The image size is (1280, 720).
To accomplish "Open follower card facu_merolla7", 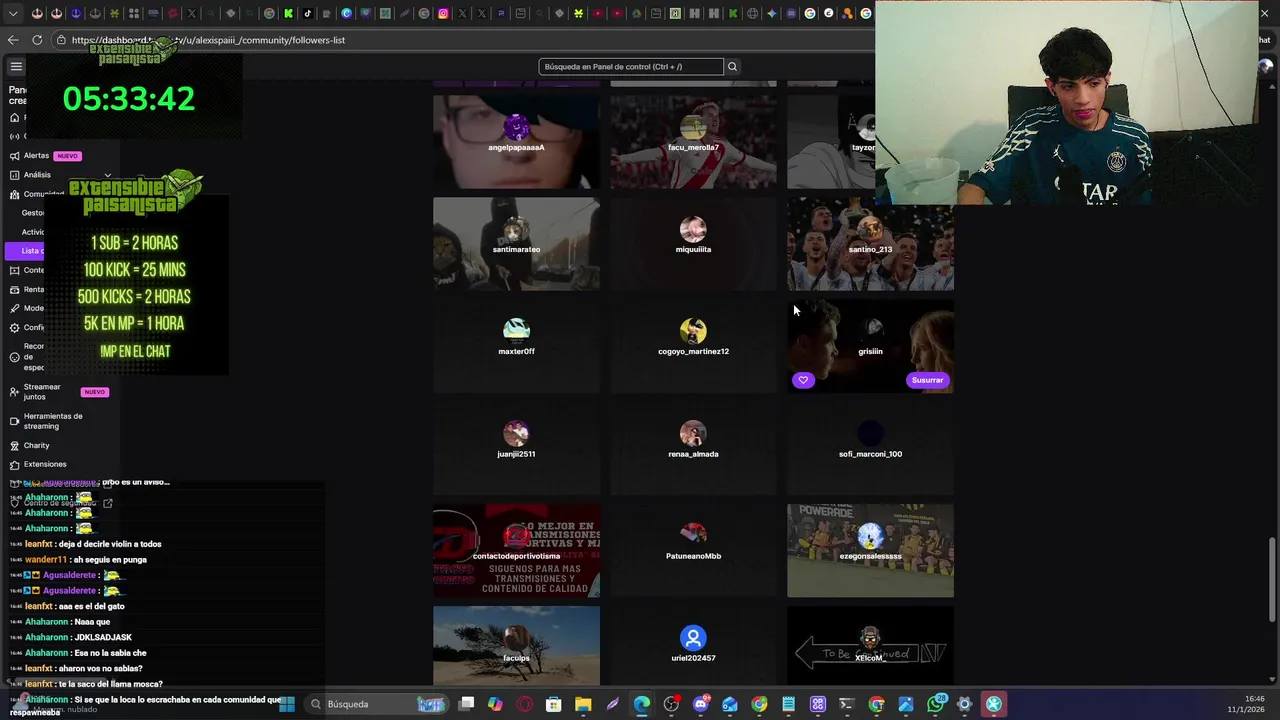I will pyautogui.click(x=693, y=141).
